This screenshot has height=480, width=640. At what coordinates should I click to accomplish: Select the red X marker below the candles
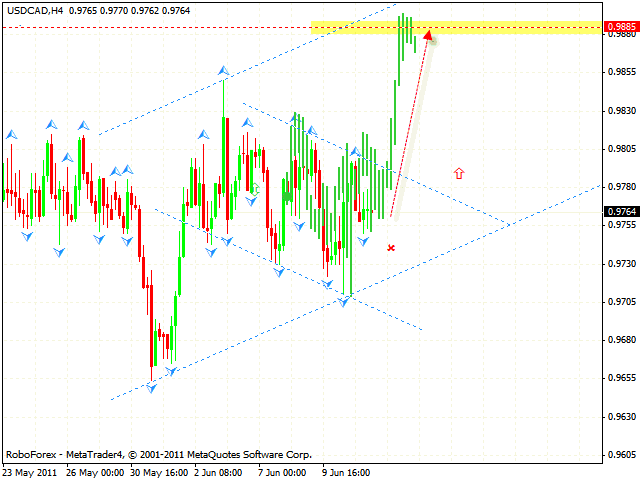[391, 247]
